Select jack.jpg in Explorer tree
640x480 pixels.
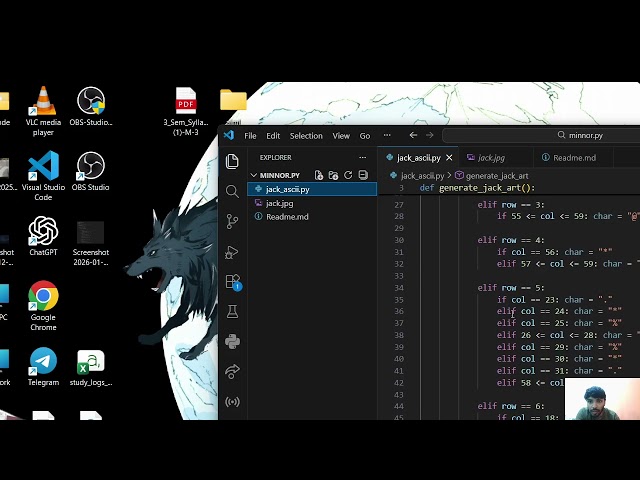click(312, 203)
